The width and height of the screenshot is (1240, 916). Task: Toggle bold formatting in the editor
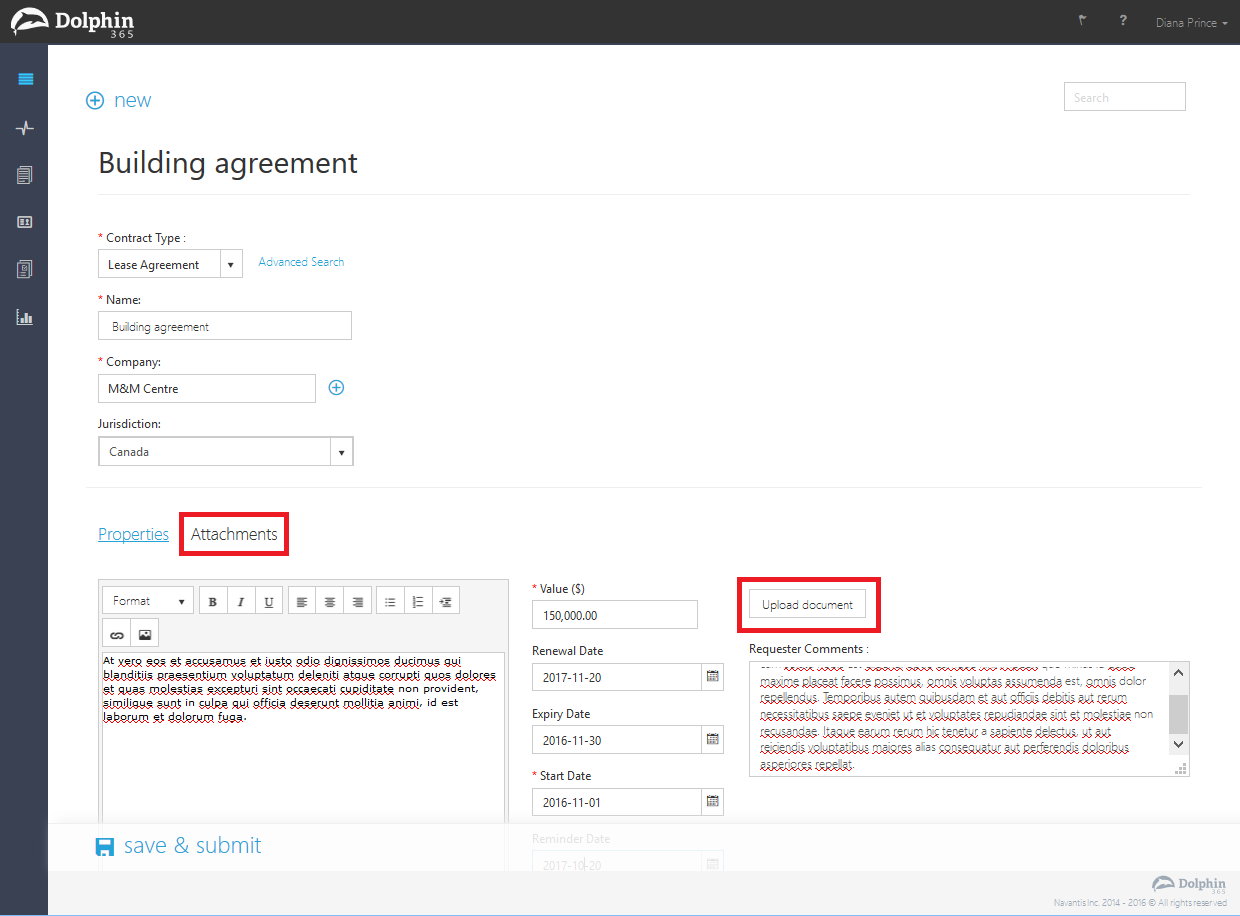213,602
